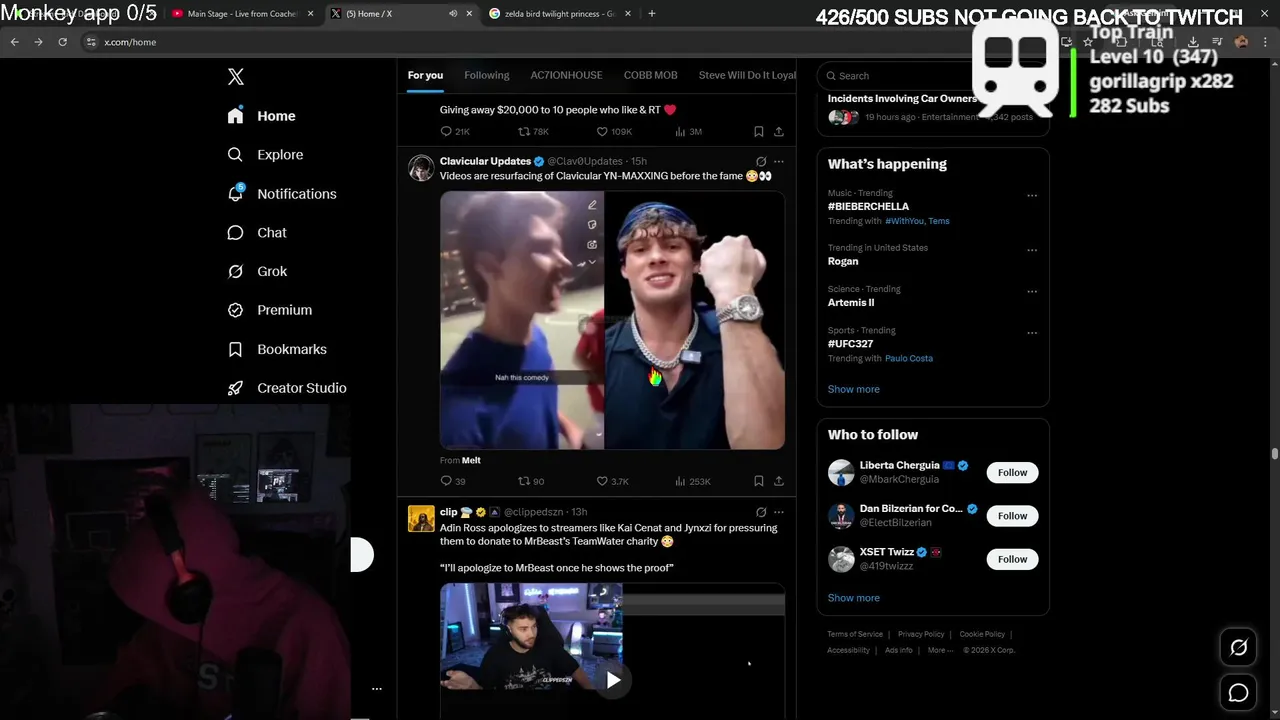Open the Clavicular Updates profile avatar
The height and width of the screenshot is (720, 1280).
[x=421, y=168]
